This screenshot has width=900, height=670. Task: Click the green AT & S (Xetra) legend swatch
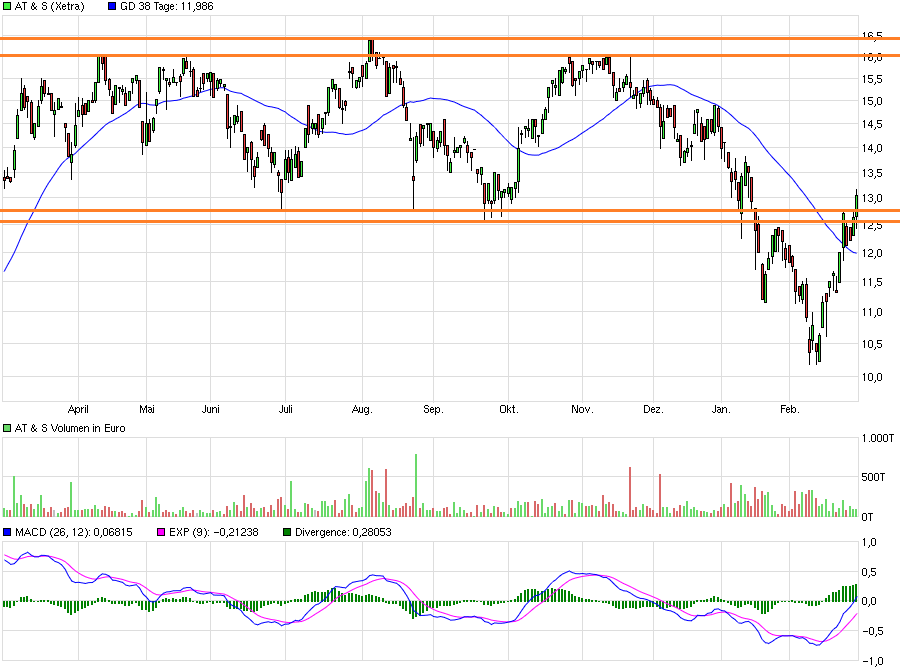(x=7, y=7)
